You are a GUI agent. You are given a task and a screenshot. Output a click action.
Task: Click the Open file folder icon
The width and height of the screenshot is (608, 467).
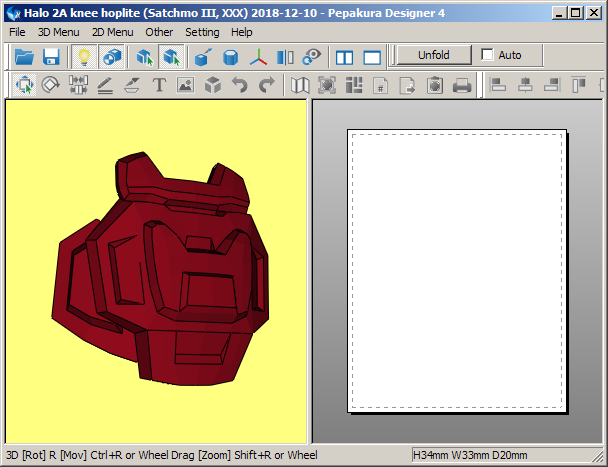point(23,57)
